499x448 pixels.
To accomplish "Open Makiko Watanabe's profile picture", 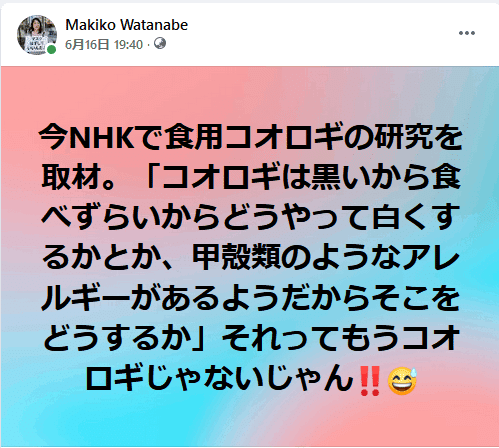I will click(37, 35).
